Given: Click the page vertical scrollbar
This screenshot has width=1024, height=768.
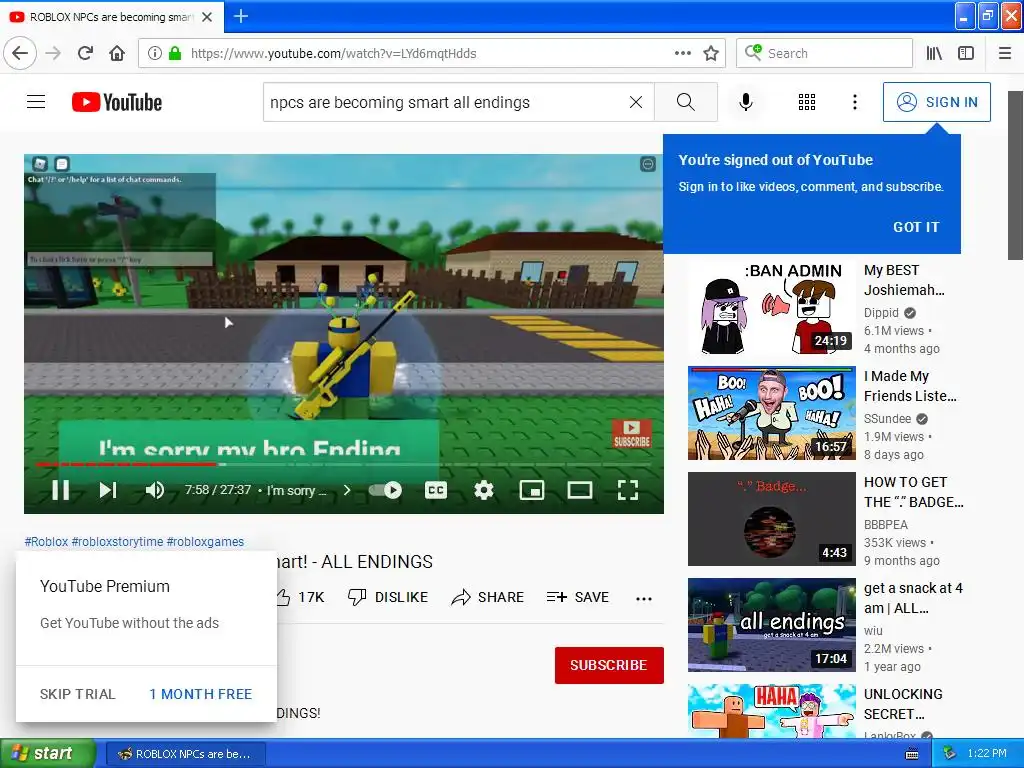Looking at the screenshot, I should [1016, 175].
